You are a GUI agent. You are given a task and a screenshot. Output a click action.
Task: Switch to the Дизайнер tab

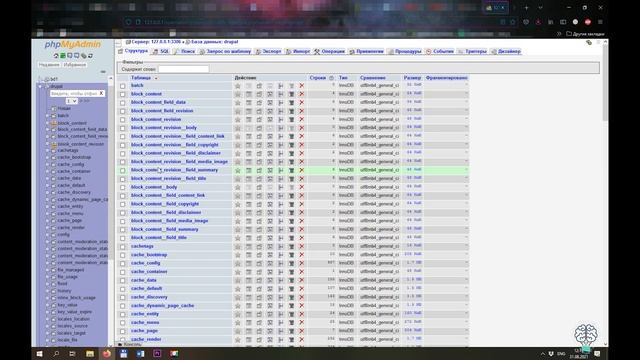click(x=506, y=51)
